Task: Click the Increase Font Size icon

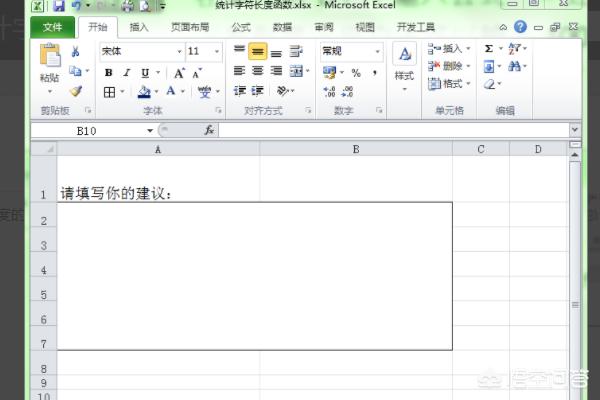Action: click(179, 73)
